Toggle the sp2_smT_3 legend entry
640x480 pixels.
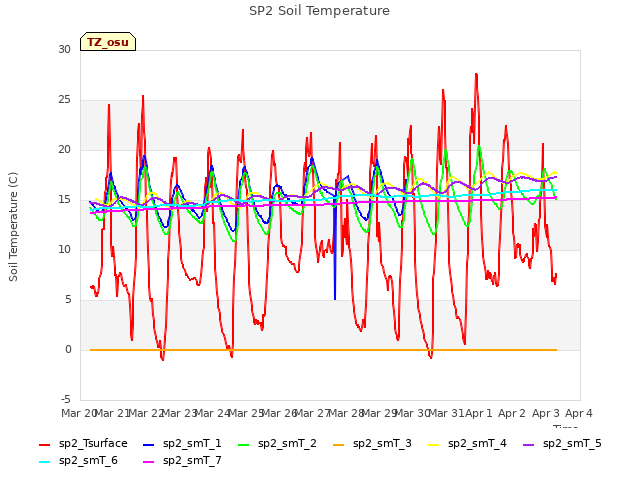pos(372,444)
